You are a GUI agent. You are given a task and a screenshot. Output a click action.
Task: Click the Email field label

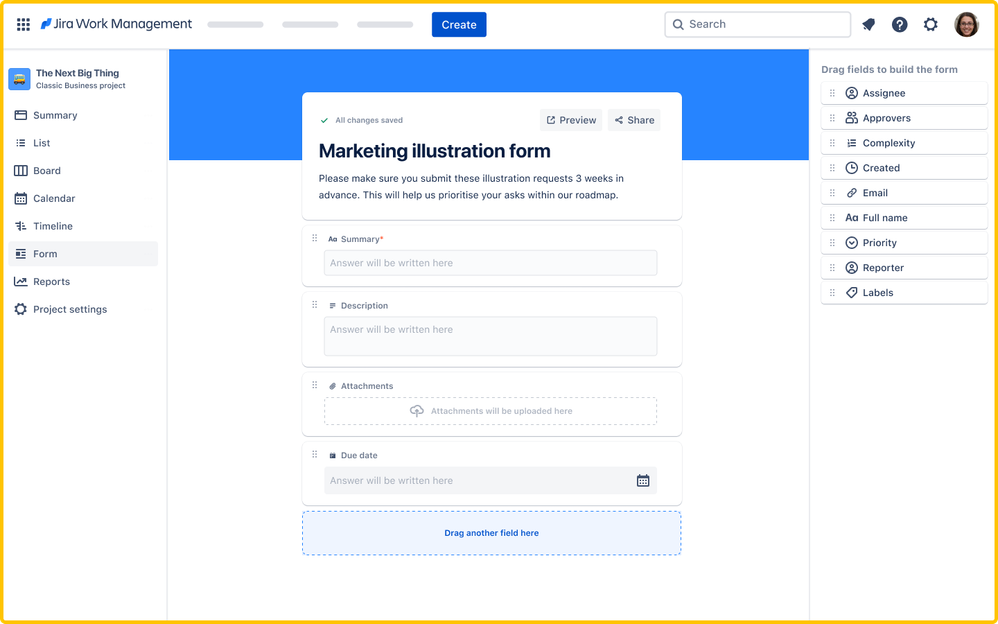coord(875,193)
